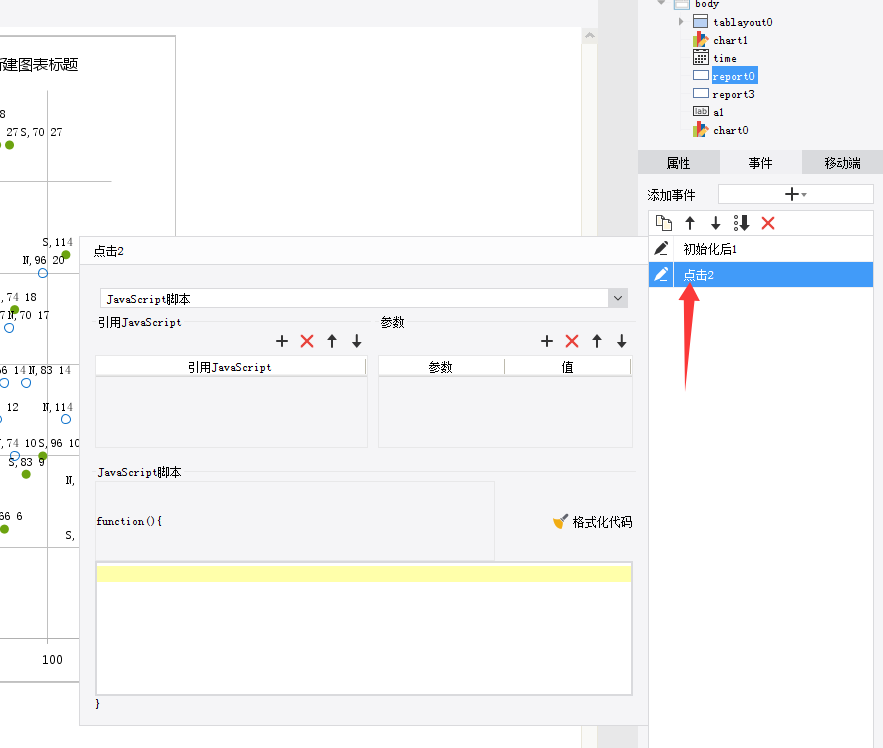
Task: Move the parameter up
Action: coord(597,341)
